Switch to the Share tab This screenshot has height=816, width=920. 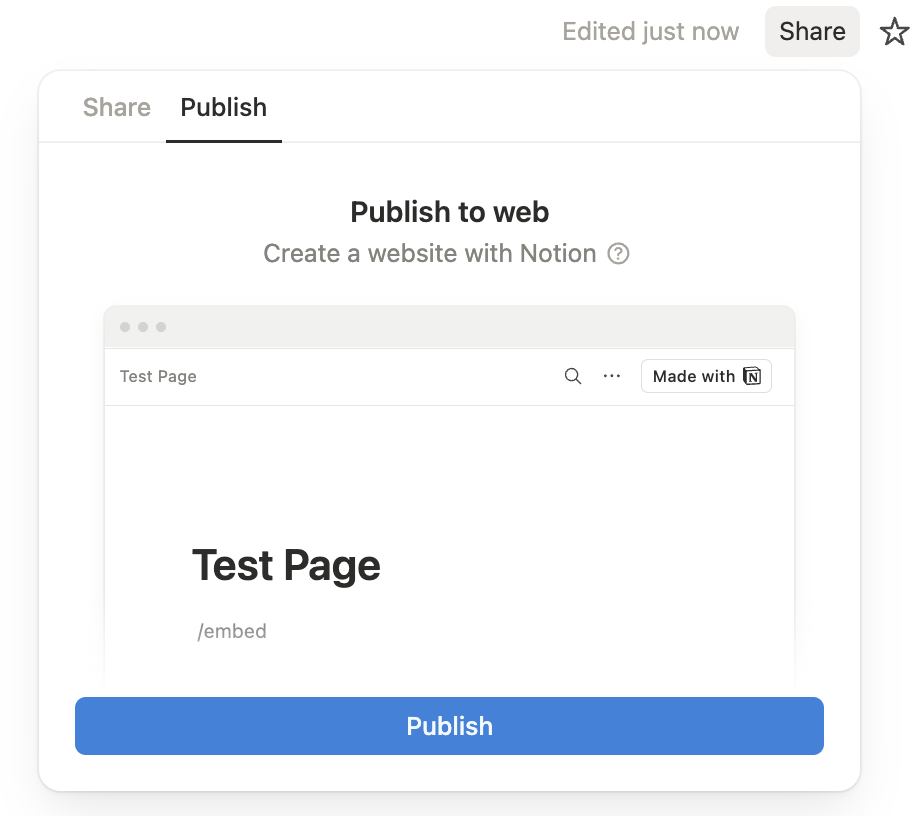click(x=116, y=107)
